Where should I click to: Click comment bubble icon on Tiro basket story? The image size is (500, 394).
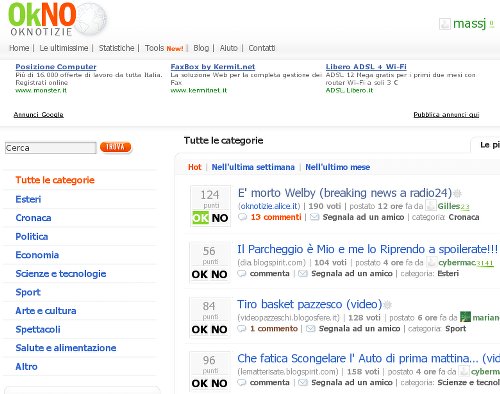pyautogui.click(x=241, y=329)
